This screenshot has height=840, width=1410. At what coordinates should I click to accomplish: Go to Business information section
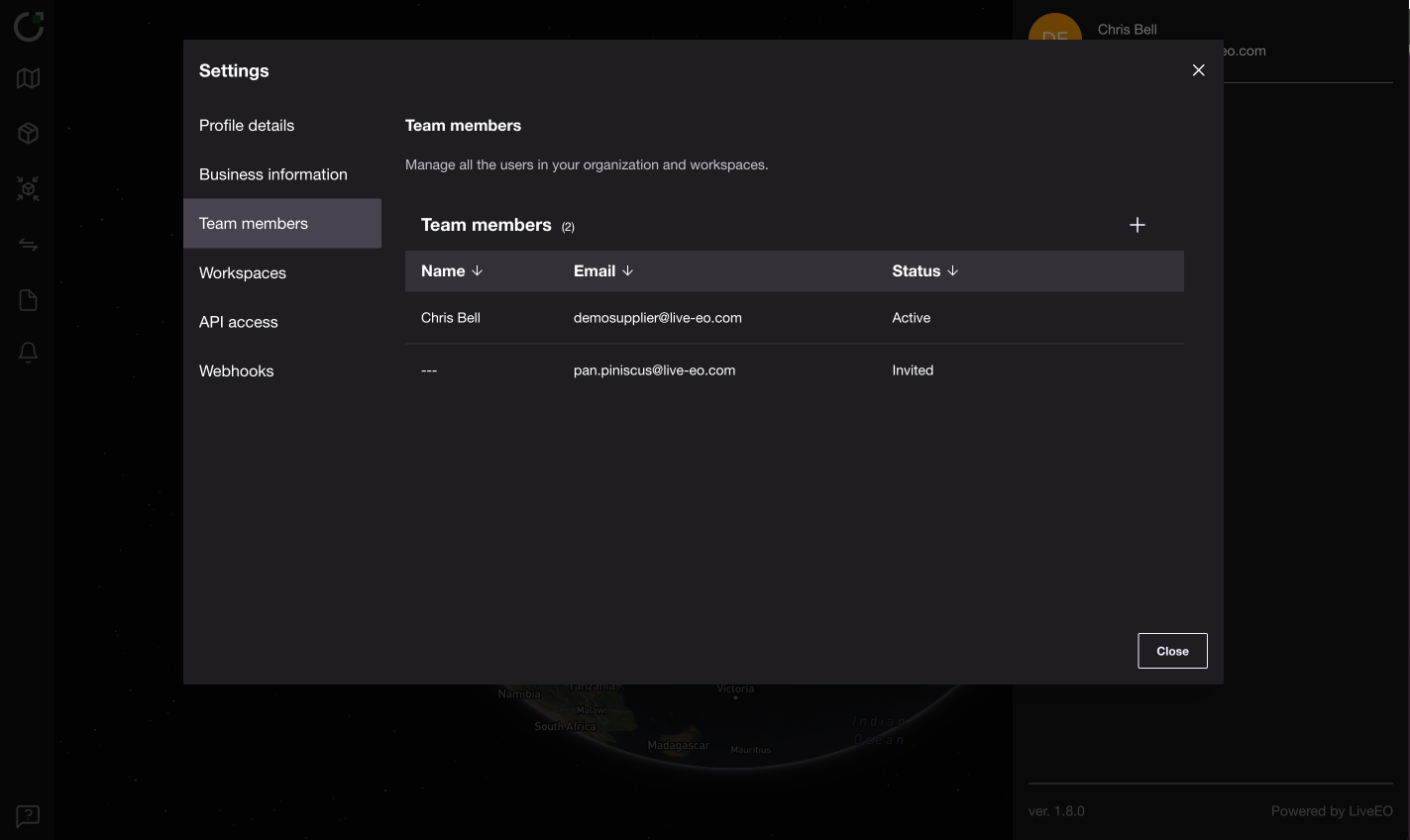click(x=273, y=174)
